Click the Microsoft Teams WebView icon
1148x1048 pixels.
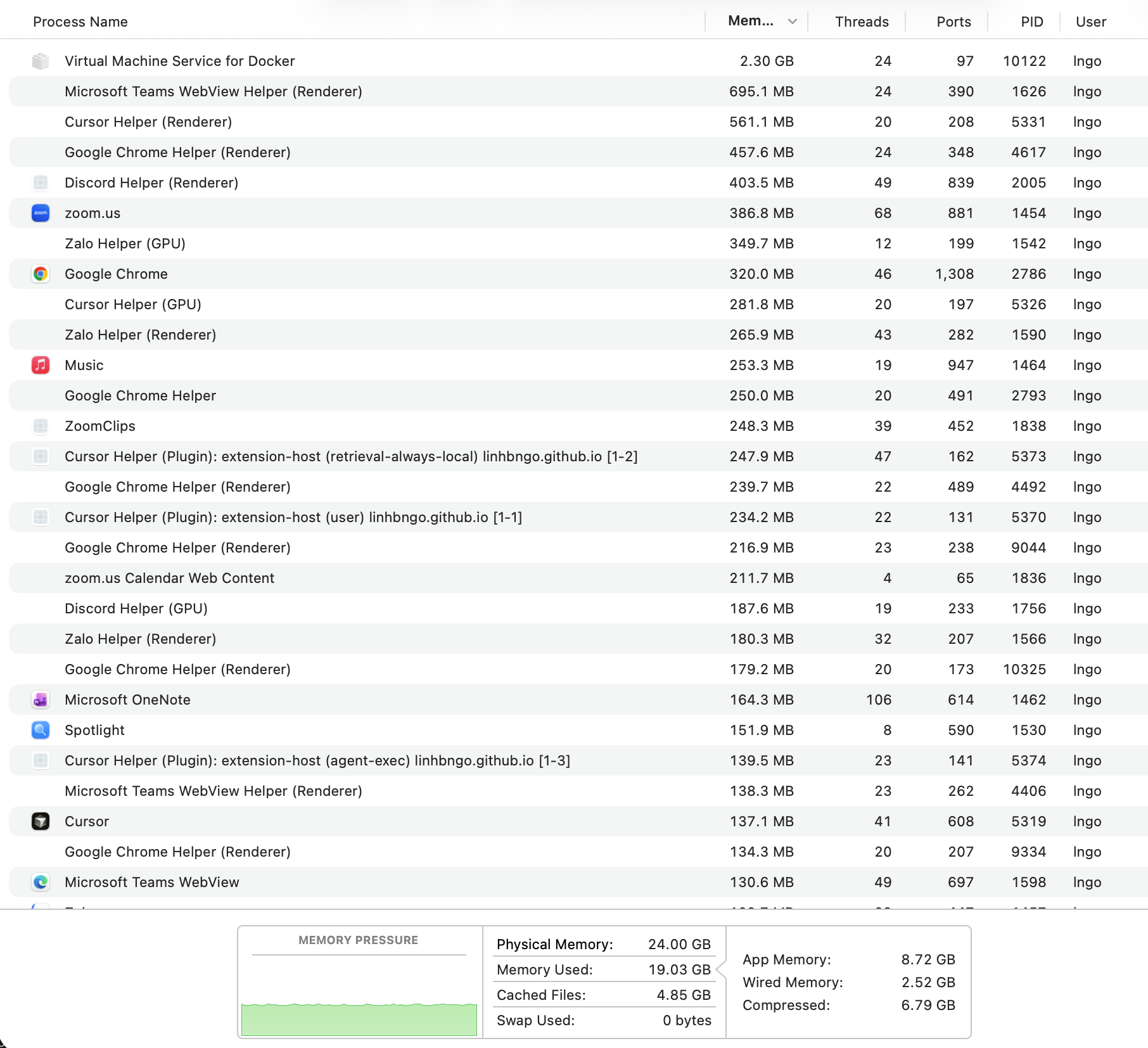pos(41,882)
